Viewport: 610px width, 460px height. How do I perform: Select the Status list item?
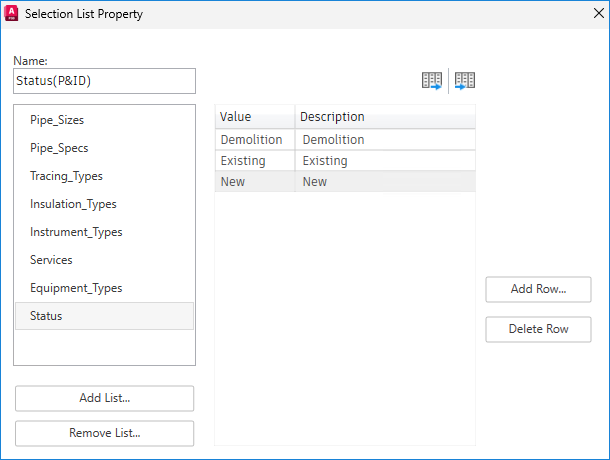pyautogui.click(x=46, y=316)
